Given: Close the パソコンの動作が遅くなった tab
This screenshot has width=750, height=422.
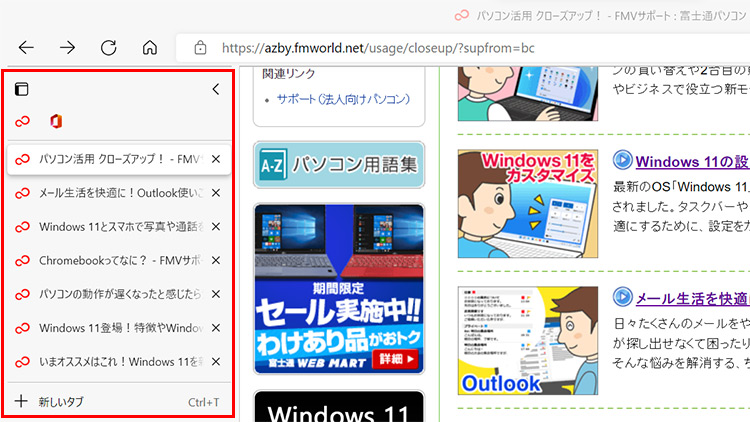Looking at the screenshot, I should (215, 294).
